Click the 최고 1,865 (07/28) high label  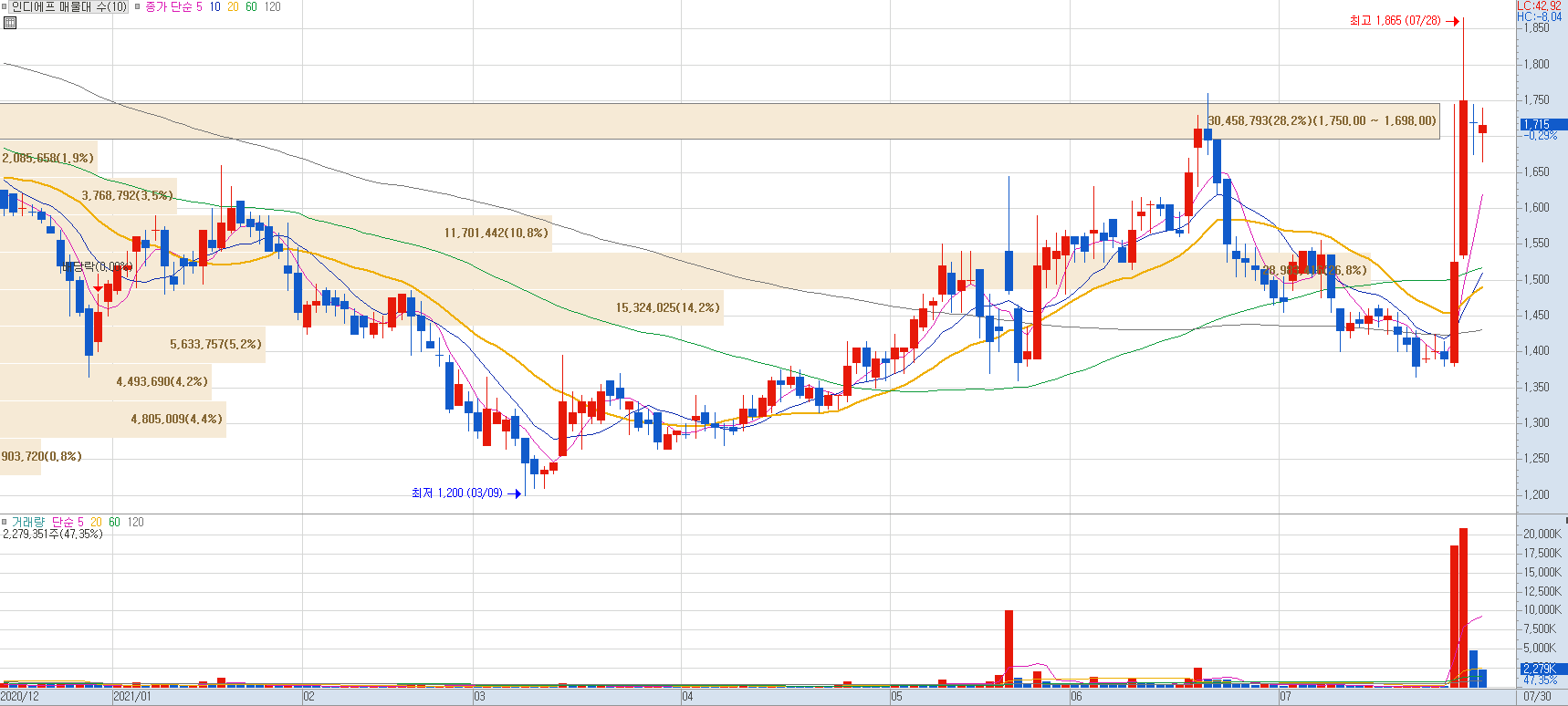1396,20
